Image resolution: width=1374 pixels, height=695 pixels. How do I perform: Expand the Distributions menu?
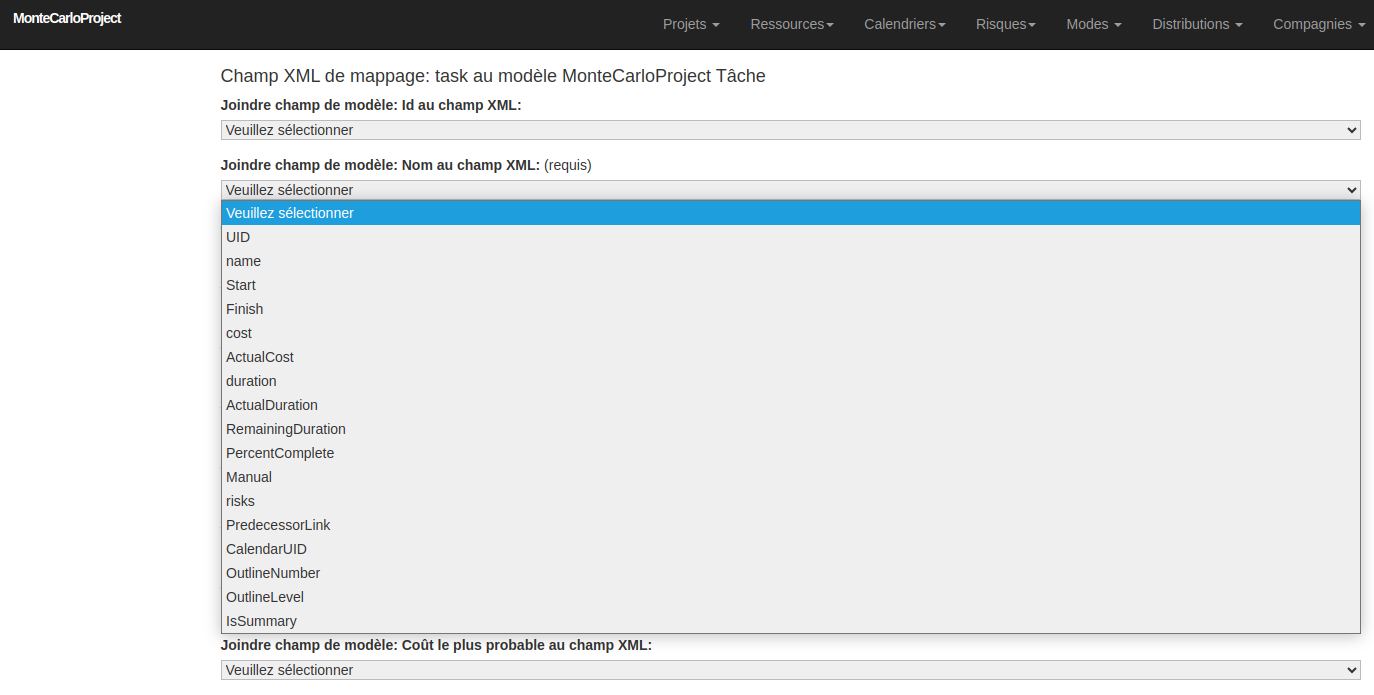(x=1196, y=24)
